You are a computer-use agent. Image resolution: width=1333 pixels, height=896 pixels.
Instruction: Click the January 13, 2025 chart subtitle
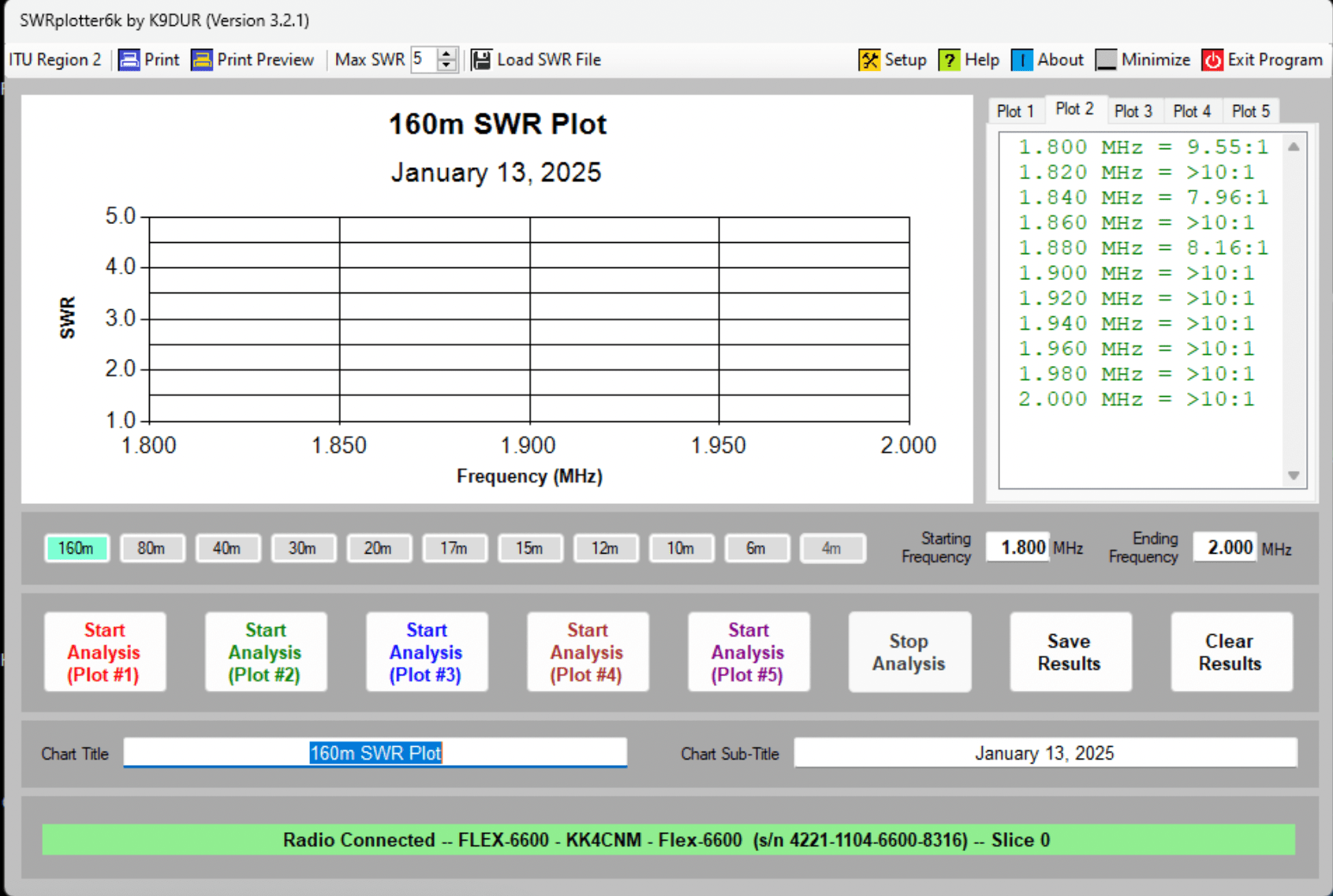click(x=496, y=173)
